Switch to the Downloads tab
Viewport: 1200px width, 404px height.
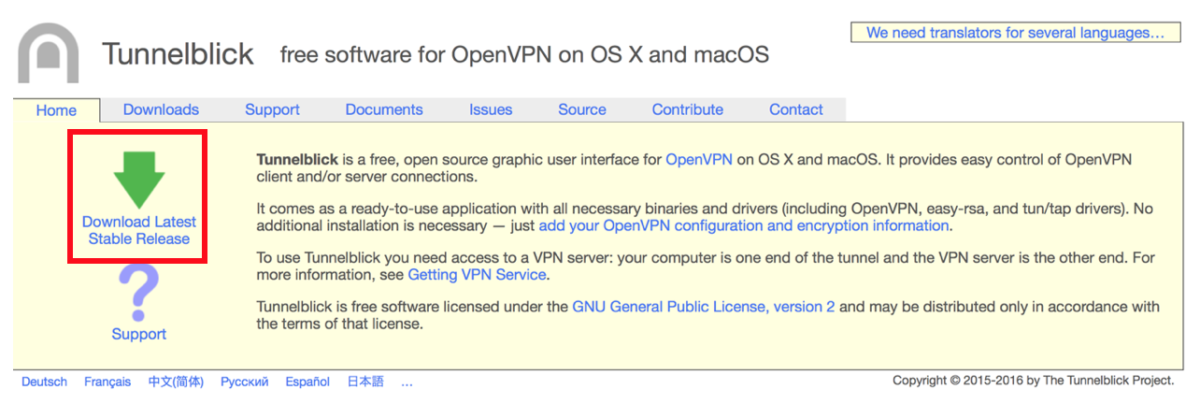[x=161, y=110]
